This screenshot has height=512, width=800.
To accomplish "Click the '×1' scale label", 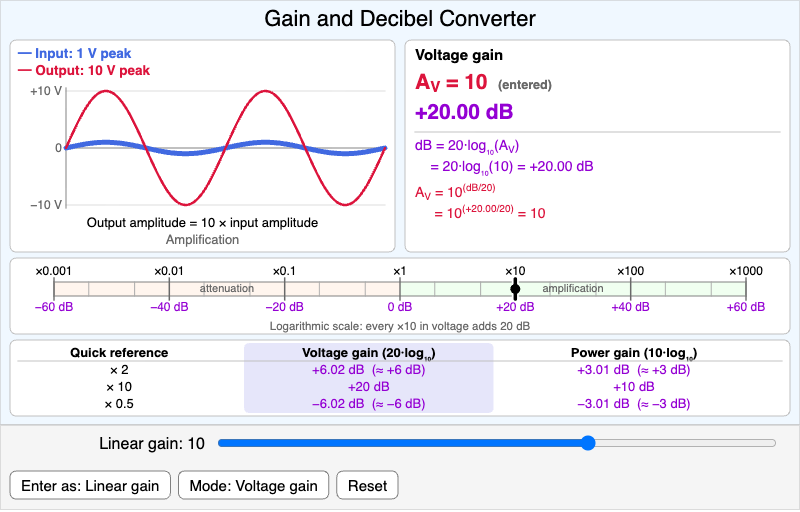I will point(399,271).
